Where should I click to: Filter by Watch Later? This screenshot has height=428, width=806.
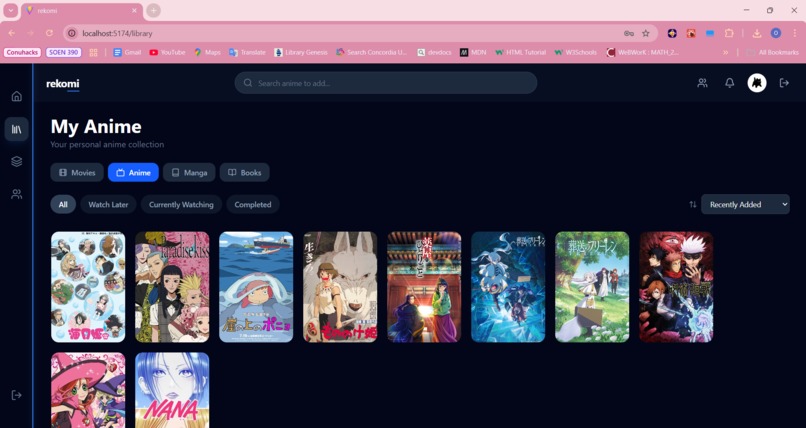108,204
